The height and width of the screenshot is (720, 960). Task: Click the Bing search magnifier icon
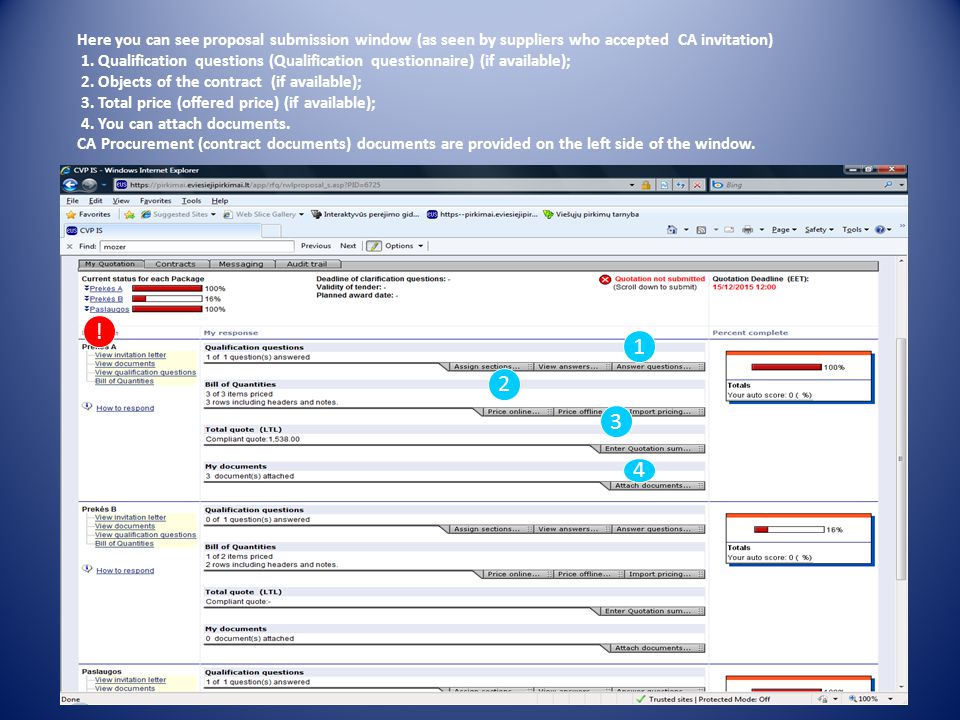coord(888,184)
